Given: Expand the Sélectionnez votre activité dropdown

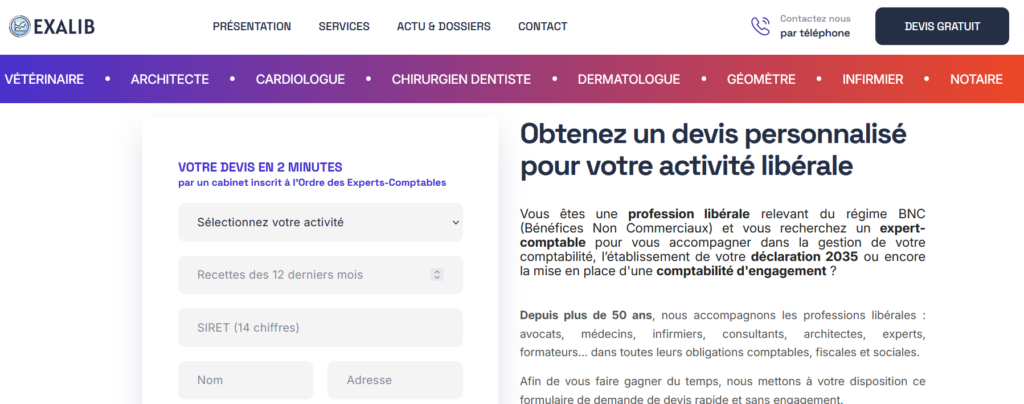Looking at the screenshot, I should pos(320,222).
